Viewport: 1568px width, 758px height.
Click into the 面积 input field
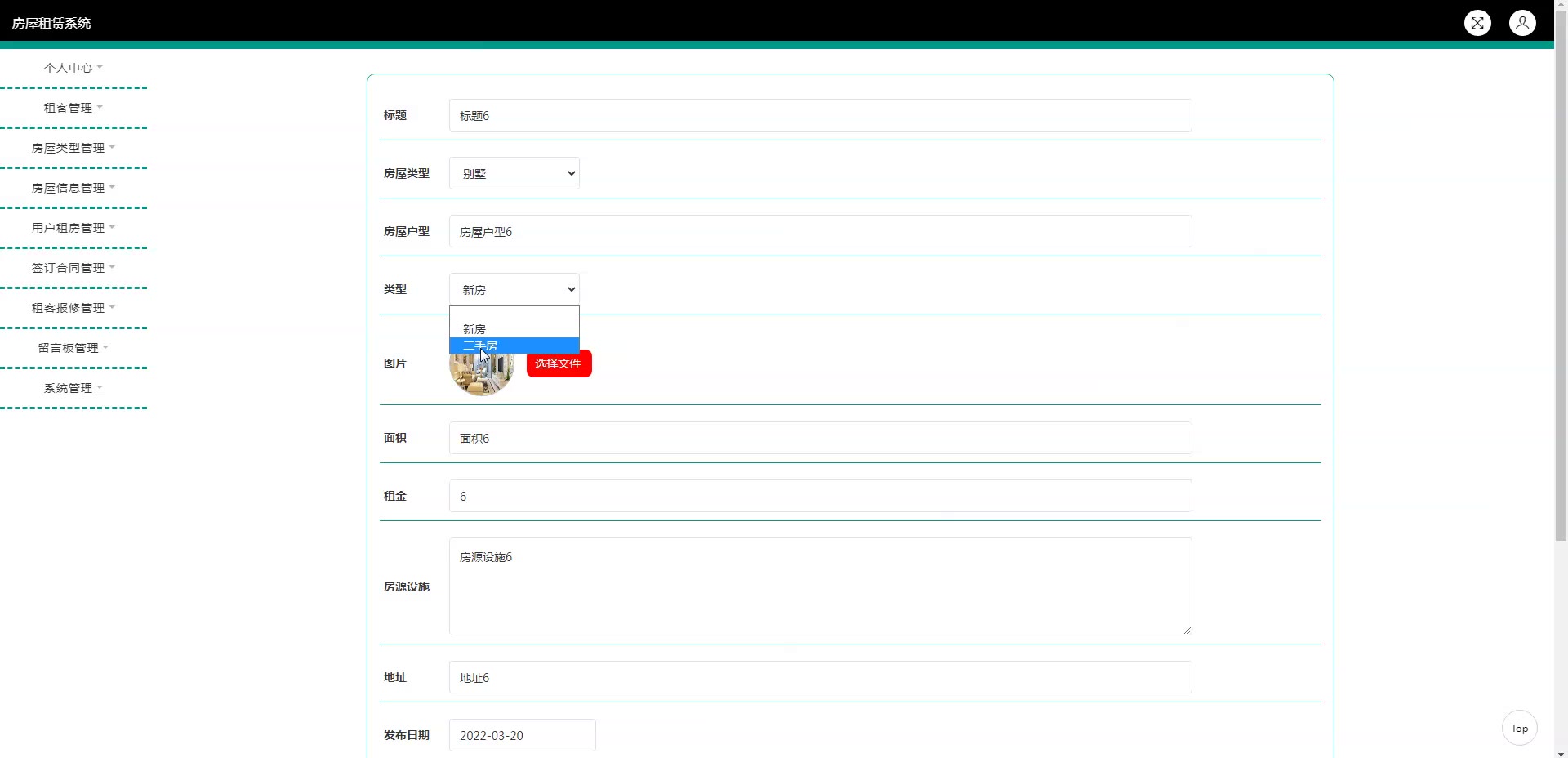pyautogui.click(x=820, y=438)
